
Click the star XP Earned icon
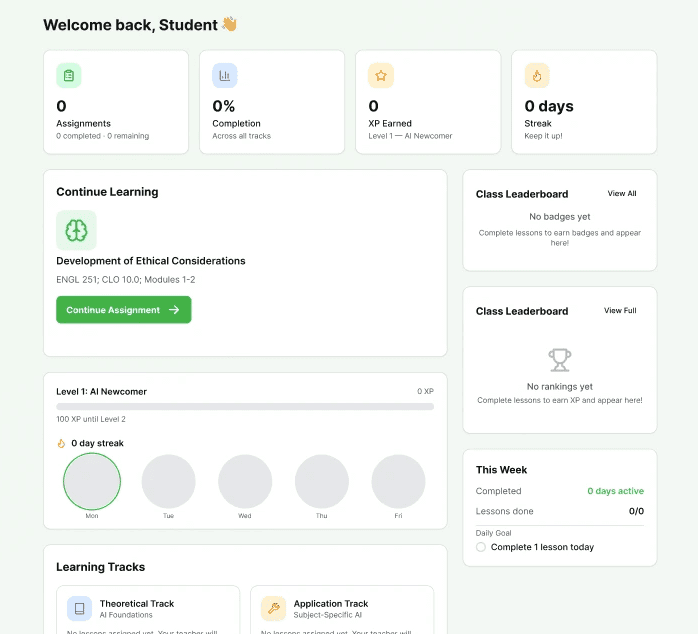pos(381,76)
